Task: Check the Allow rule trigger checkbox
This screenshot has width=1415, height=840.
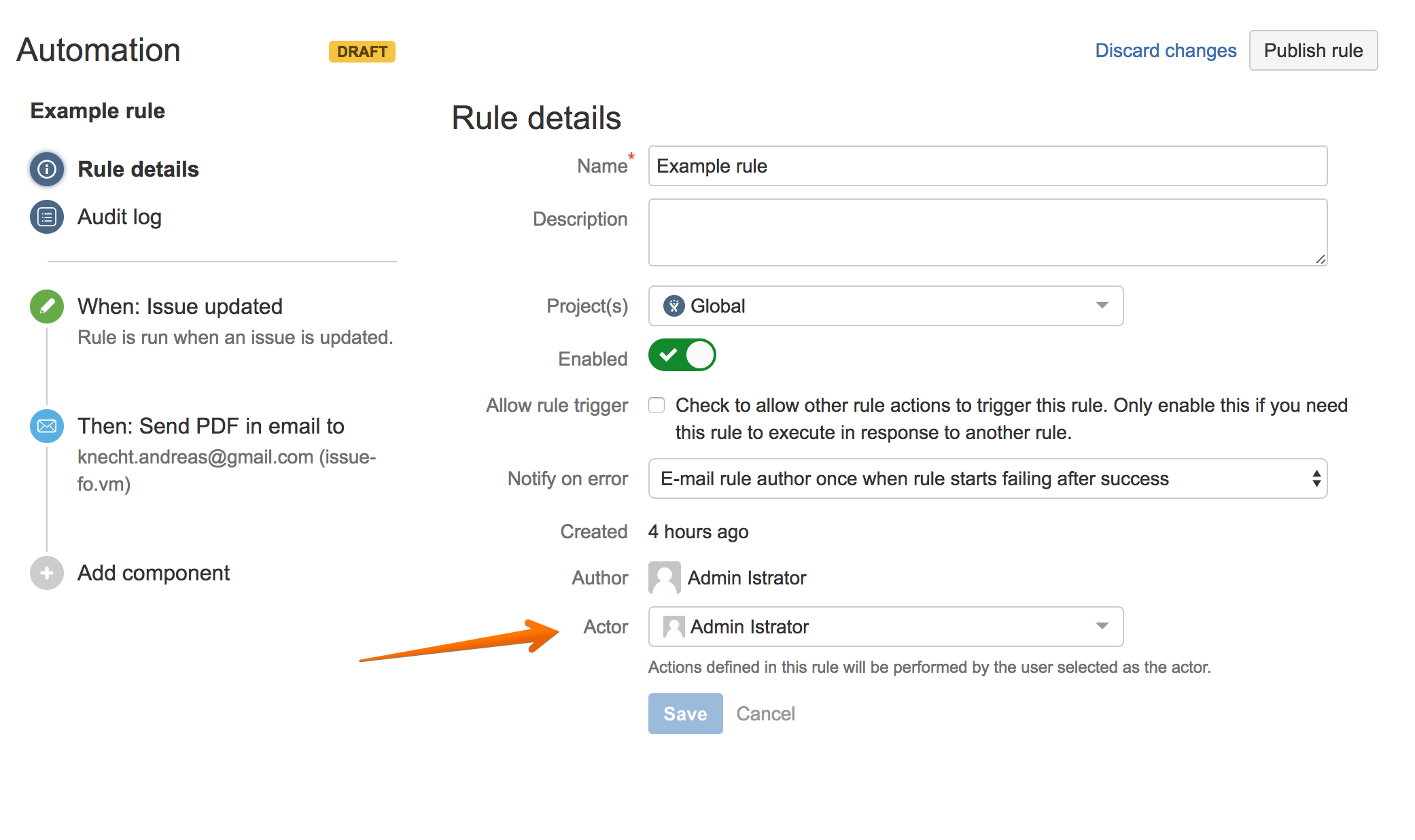Action: tap(657, 406)
